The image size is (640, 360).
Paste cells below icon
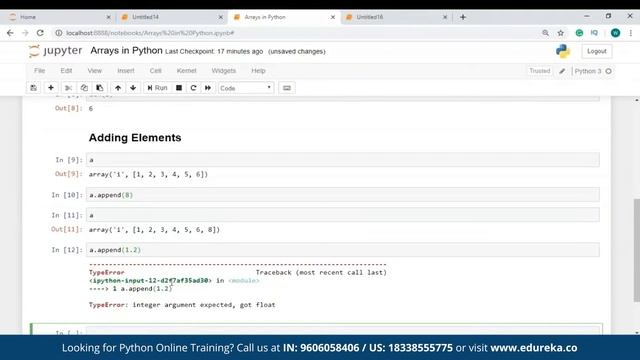click(100, 88)
